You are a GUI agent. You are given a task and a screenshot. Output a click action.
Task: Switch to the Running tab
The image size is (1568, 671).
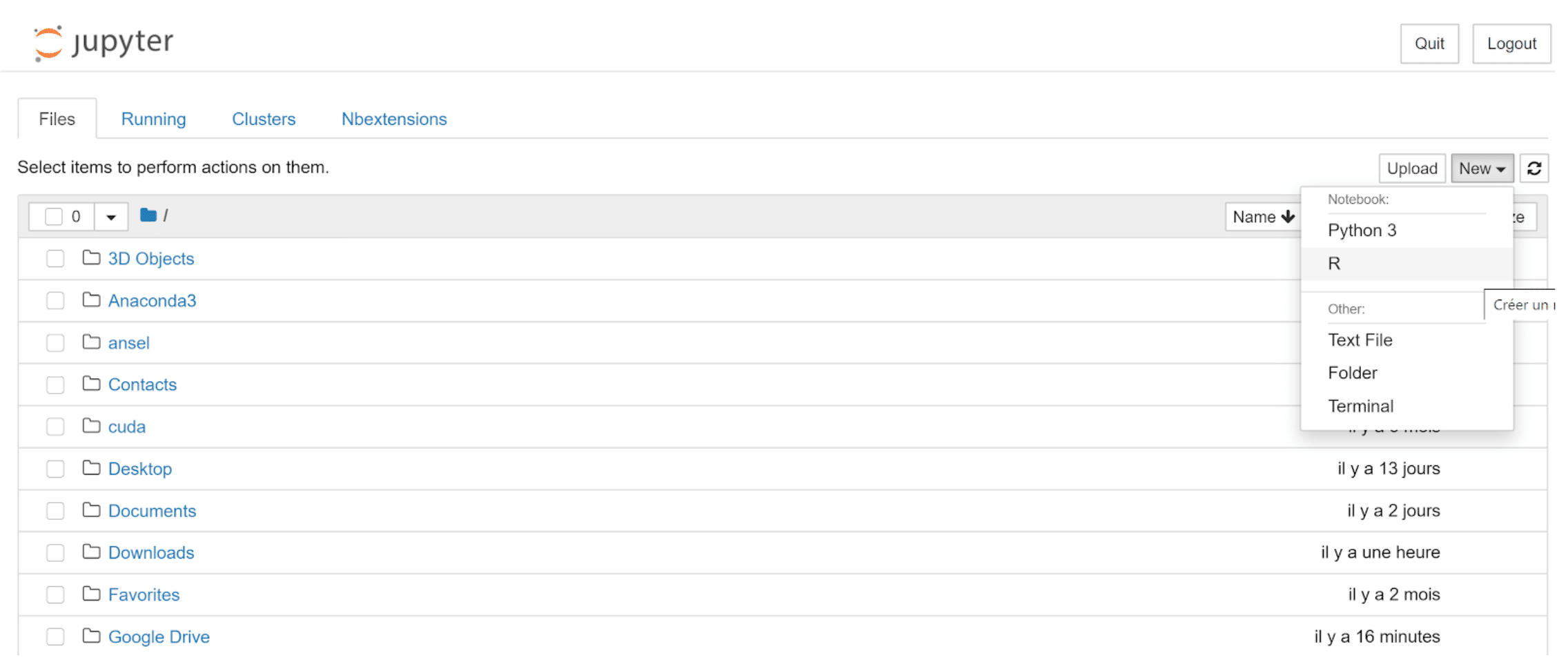[153, 119]
